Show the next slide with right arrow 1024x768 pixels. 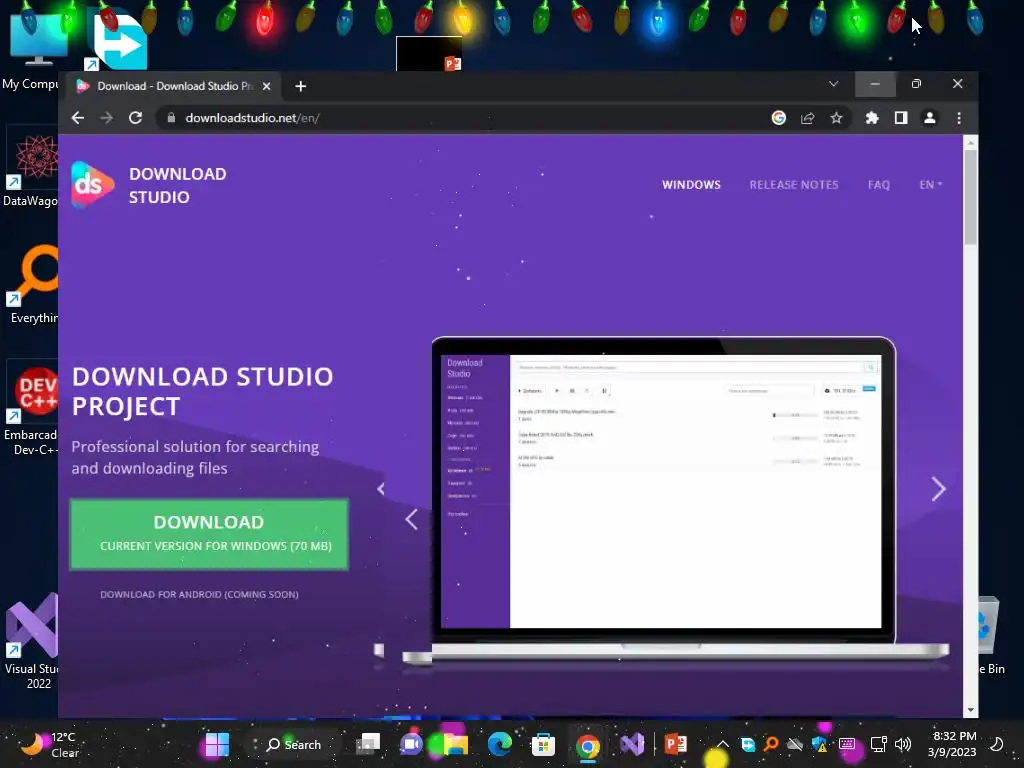point(938,488)
